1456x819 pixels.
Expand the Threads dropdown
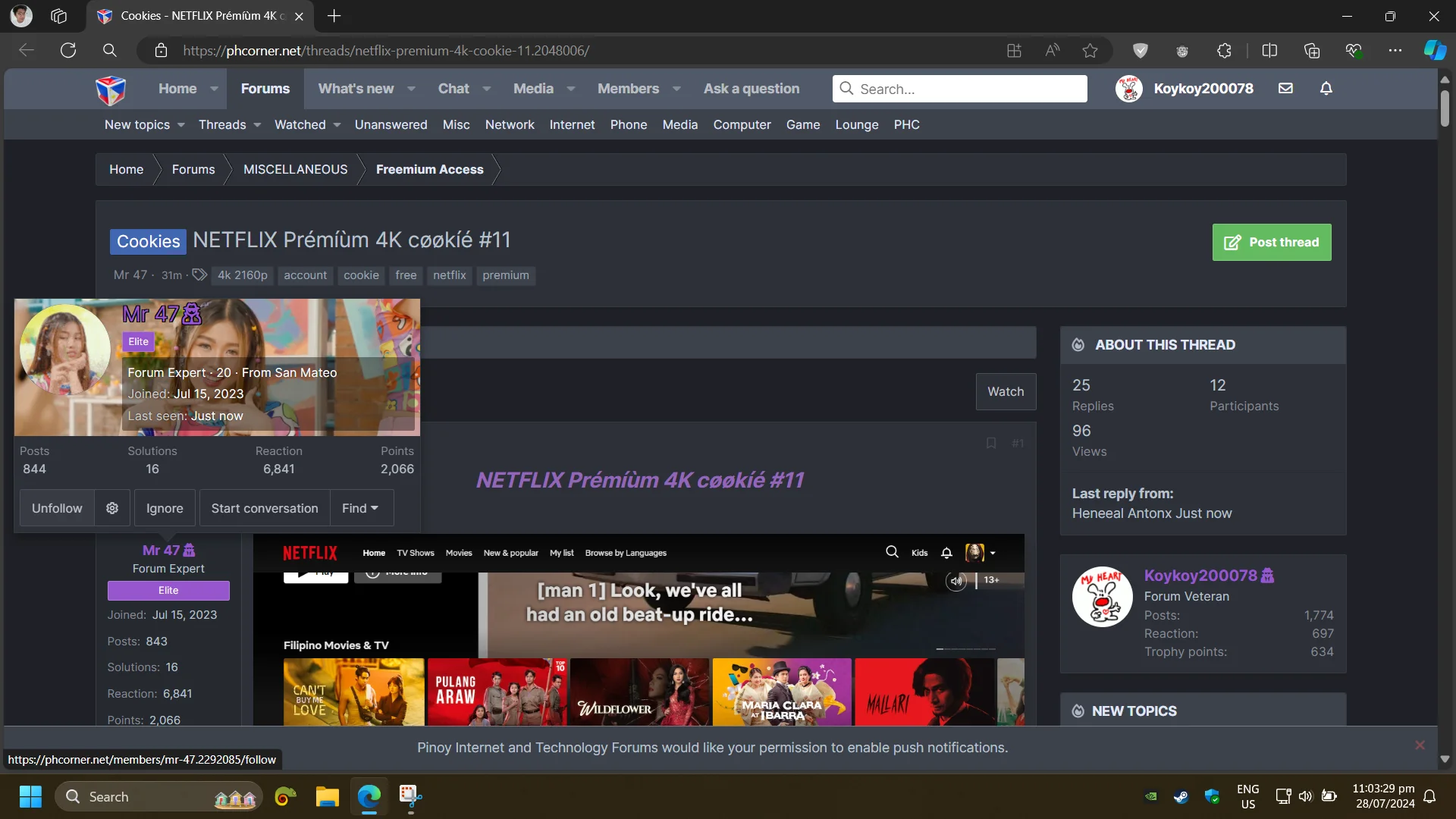[x=258, y=124]
